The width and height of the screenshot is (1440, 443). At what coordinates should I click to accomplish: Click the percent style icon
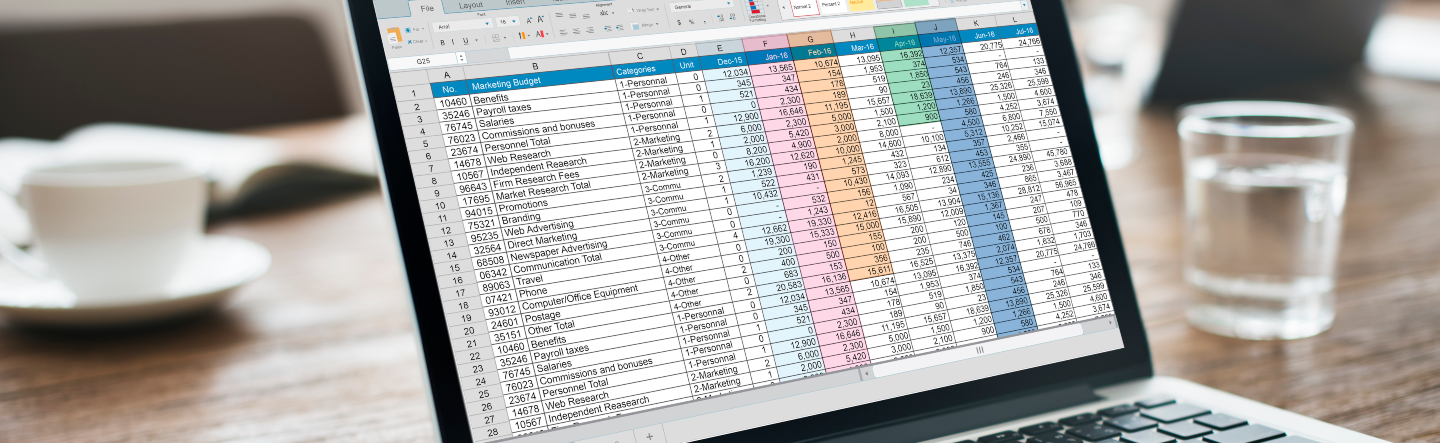pyautogui.click(x=691, y=22)
